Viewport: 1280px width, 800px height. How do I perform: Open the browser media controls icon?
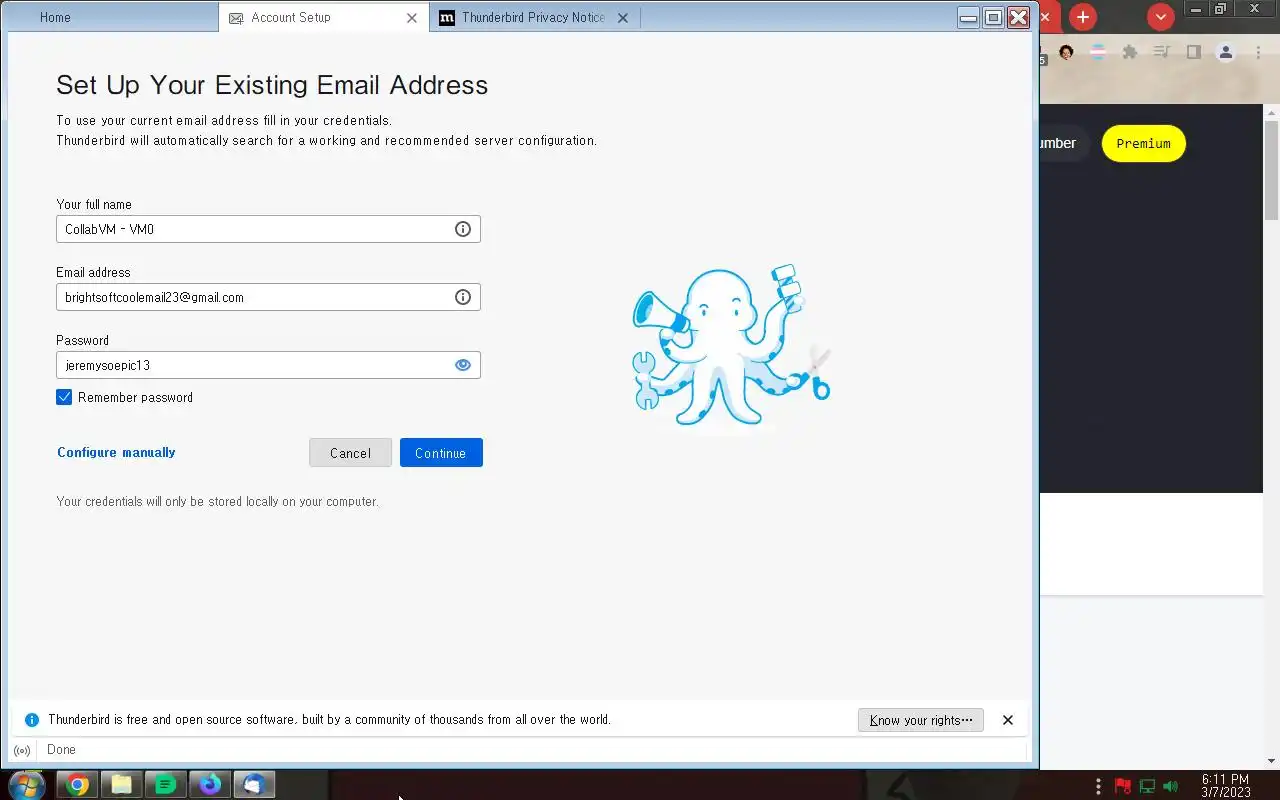(x=1161, y=52)
